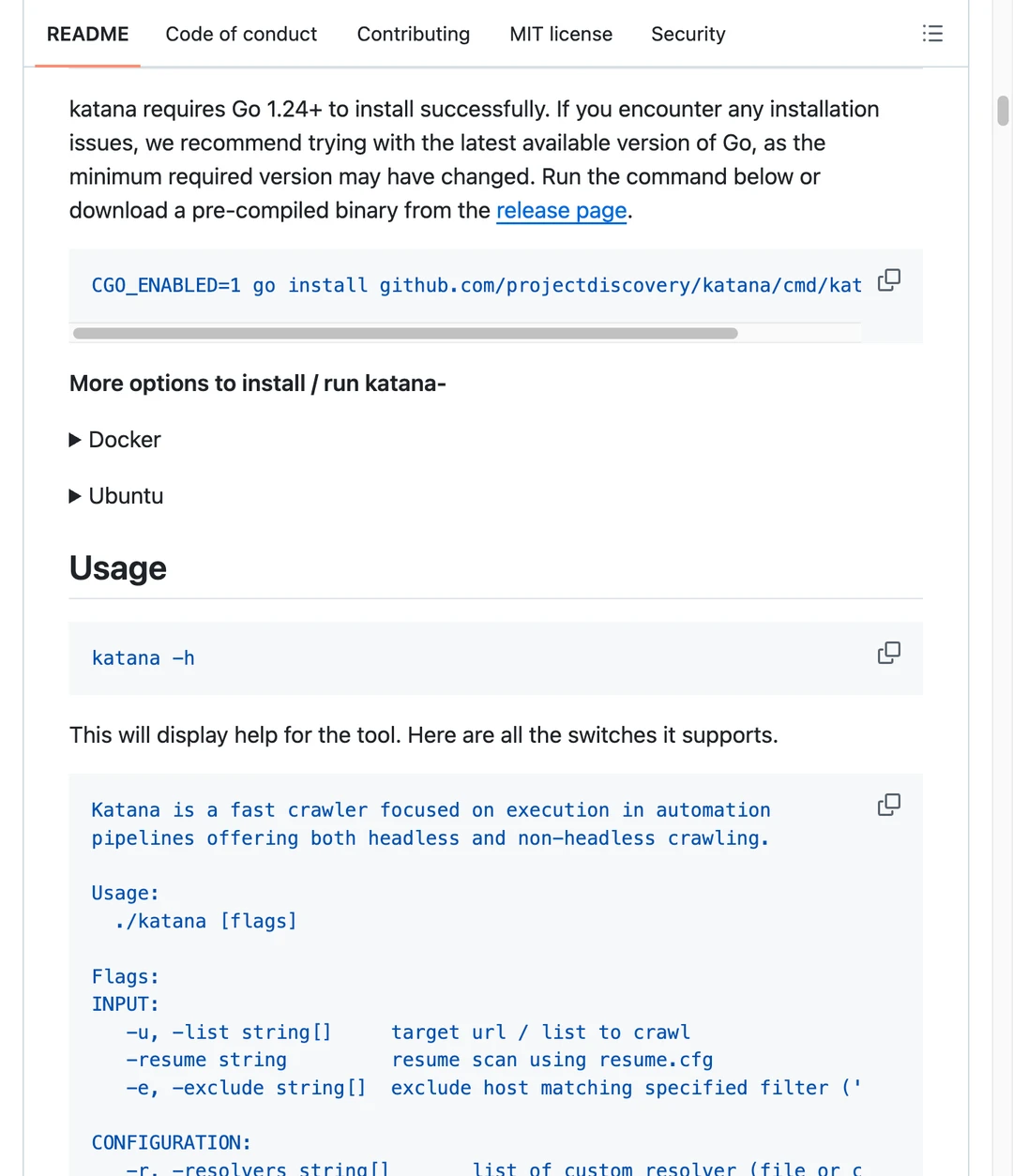Copy the go install command
Viewport: 1013px width, 1176px height.
click(x=889, y=279)
